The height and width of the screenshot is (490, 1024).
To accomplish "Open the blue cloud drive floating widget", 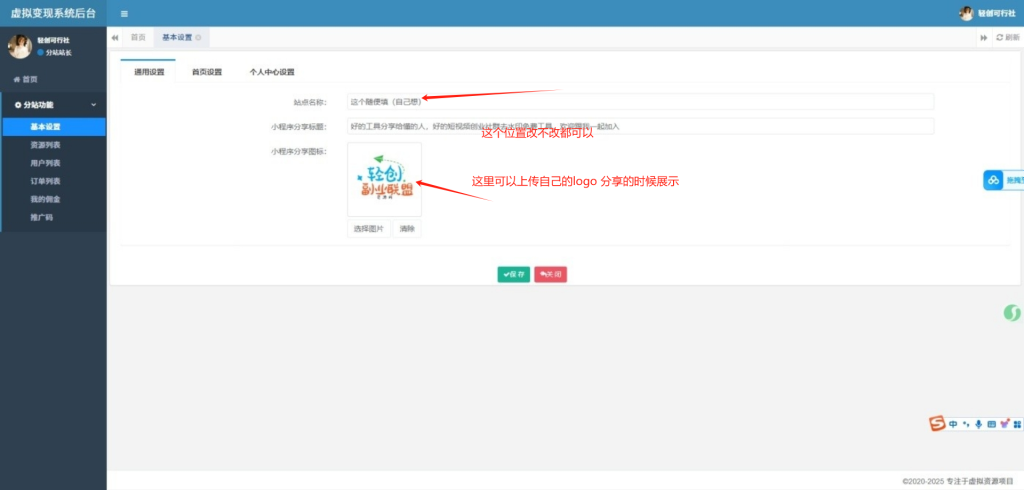I will coord(993,180).
